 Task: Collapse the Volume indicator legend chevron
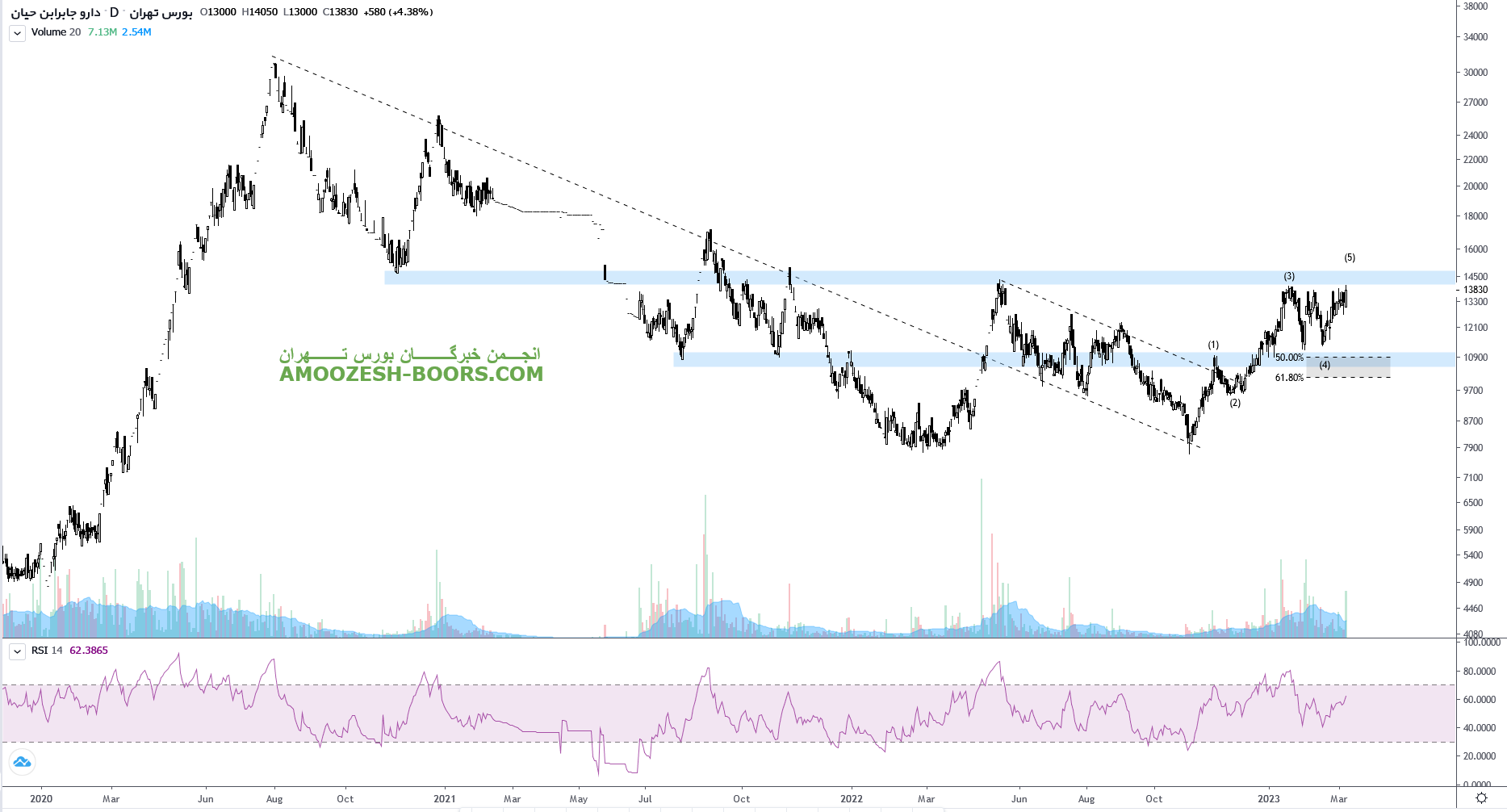coord(17,33)
